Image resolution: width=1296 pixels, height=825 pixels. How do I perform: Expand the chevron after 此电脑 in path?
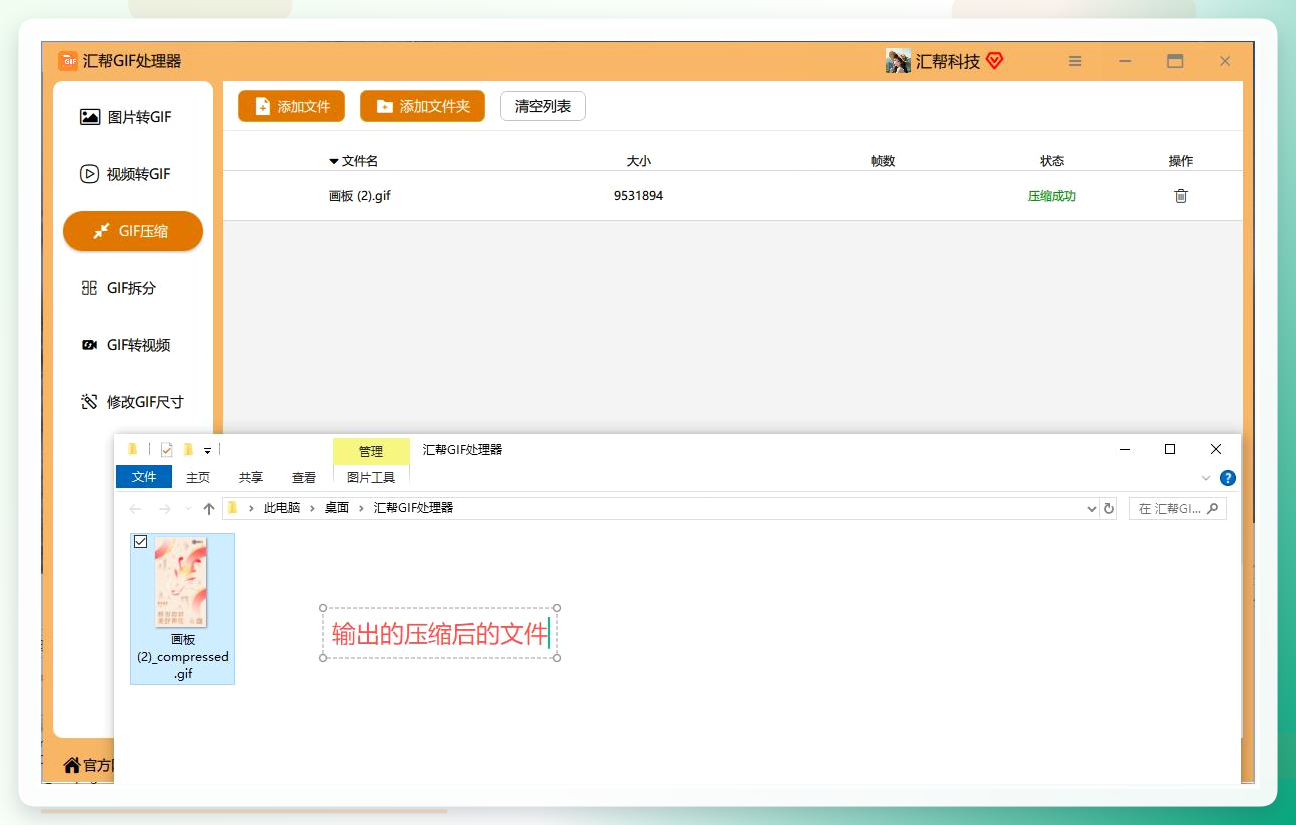pos(312,508)
